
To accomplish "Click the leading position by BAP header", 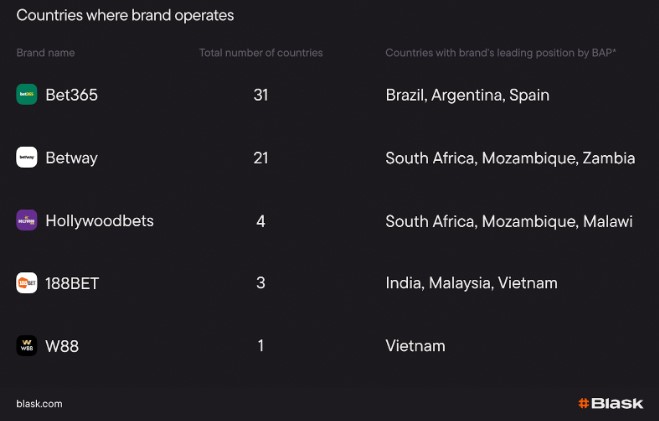I will [501, 53].
